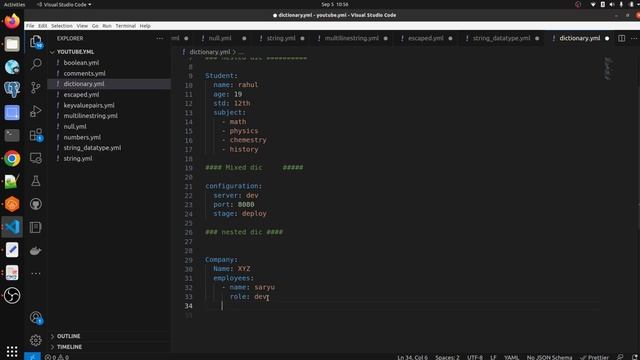The width and height of the screenshot is (640, 360).
Task: Click the clock in the top bar
Action: (x=335, y=4)
